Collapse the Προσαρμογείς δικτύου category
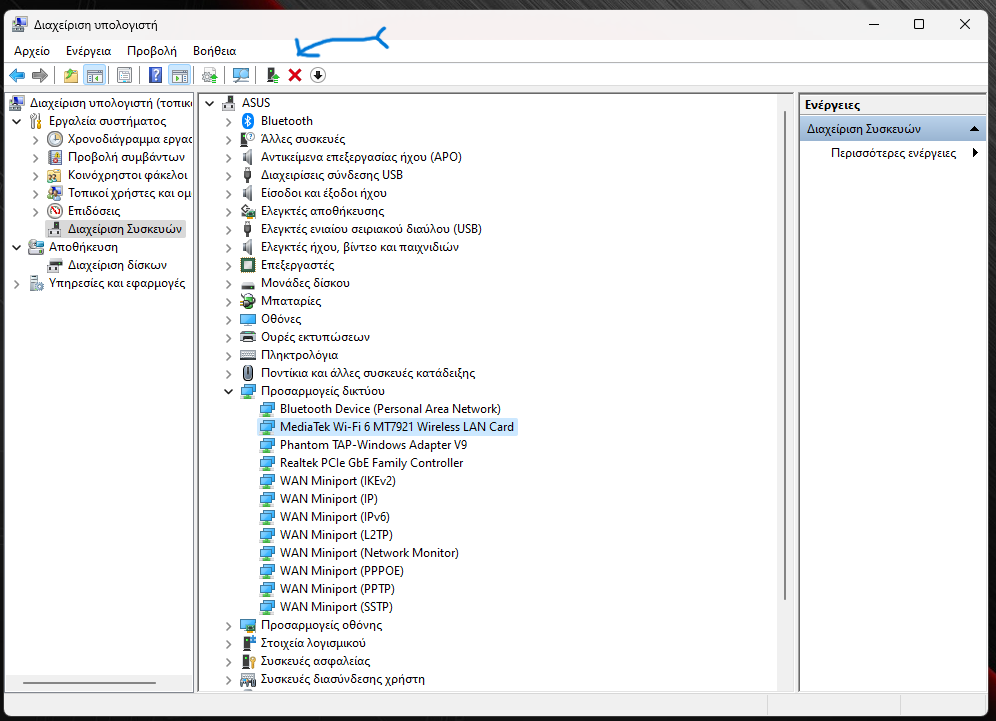Viewport: 996px width, 721px height. click(x=229, y=391)
